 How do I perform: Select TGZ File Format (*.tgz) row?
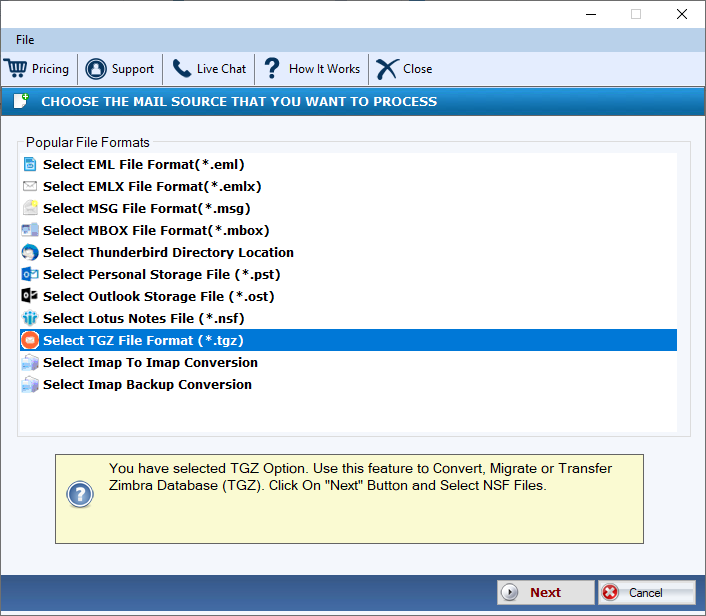click(x=348, y=340)
